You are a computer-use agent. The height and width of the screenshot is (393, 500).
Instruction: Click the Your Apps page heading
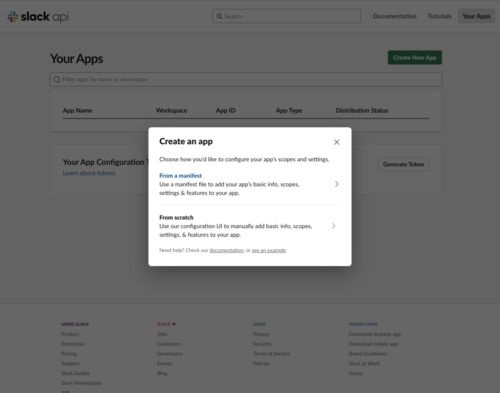click(76, 59)
